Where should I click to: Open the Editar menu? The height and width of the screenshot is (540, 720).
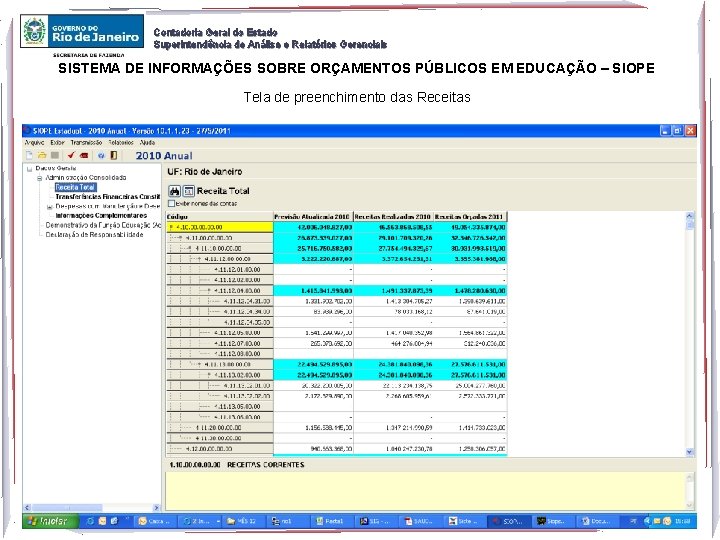(57, 143)
